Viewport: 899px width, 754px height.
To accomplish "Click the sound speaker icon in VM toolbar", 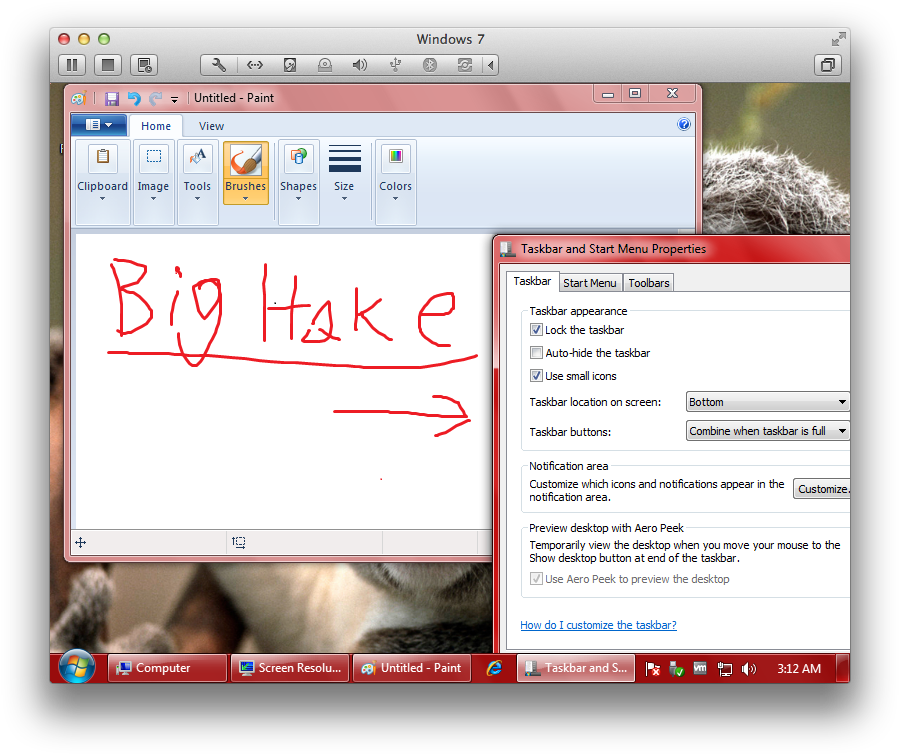I will coord(359,65).
